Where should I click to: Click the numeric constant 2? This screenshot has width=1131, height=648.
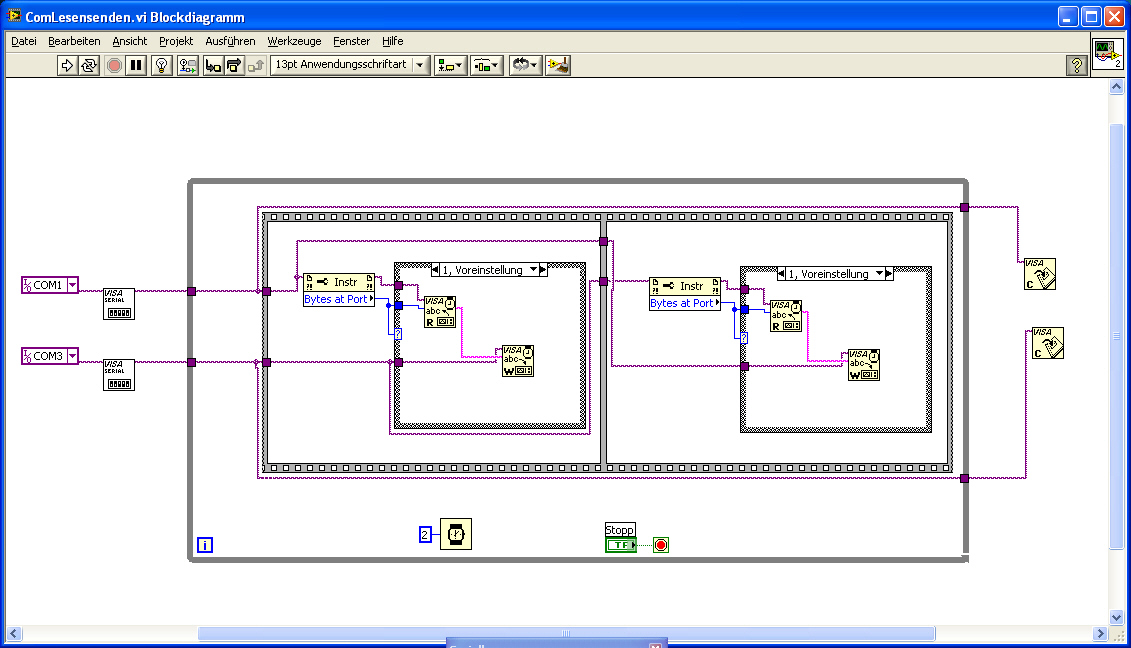click(425, 535)
